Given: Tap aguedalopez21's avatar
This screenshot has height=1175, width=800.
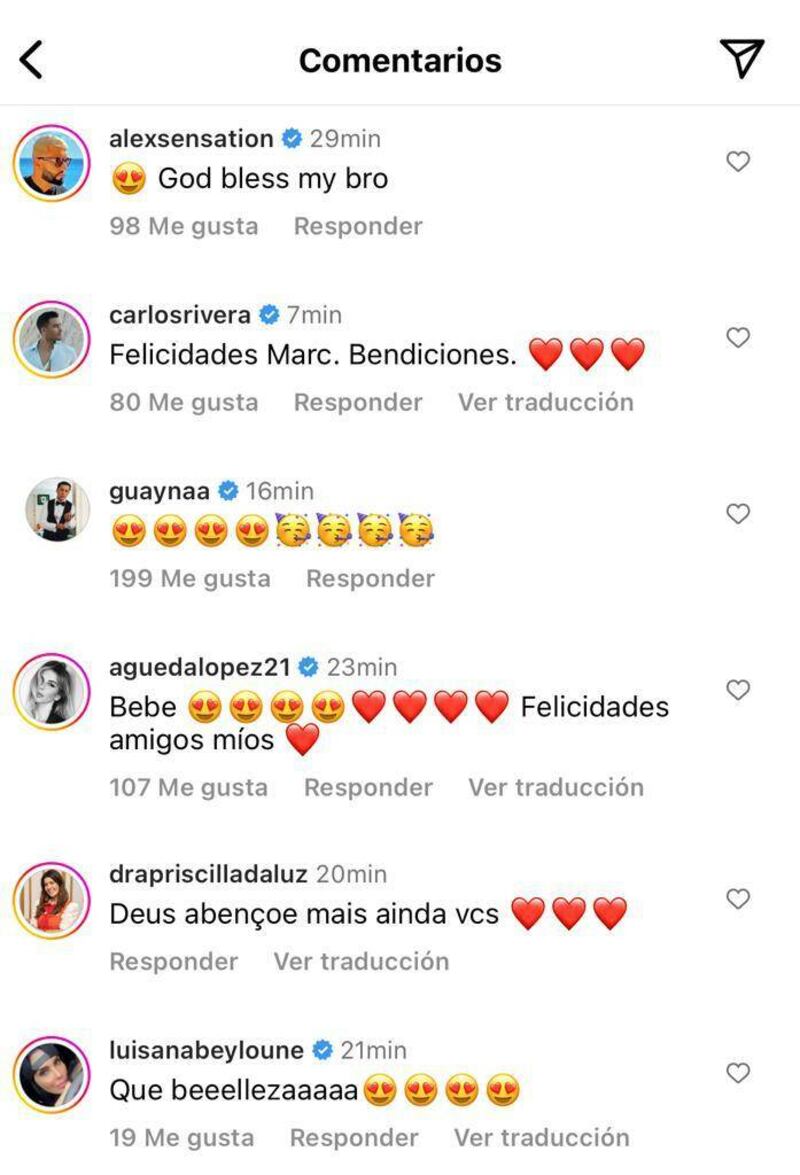Looking at the screenshot, I should pos(52,691).
